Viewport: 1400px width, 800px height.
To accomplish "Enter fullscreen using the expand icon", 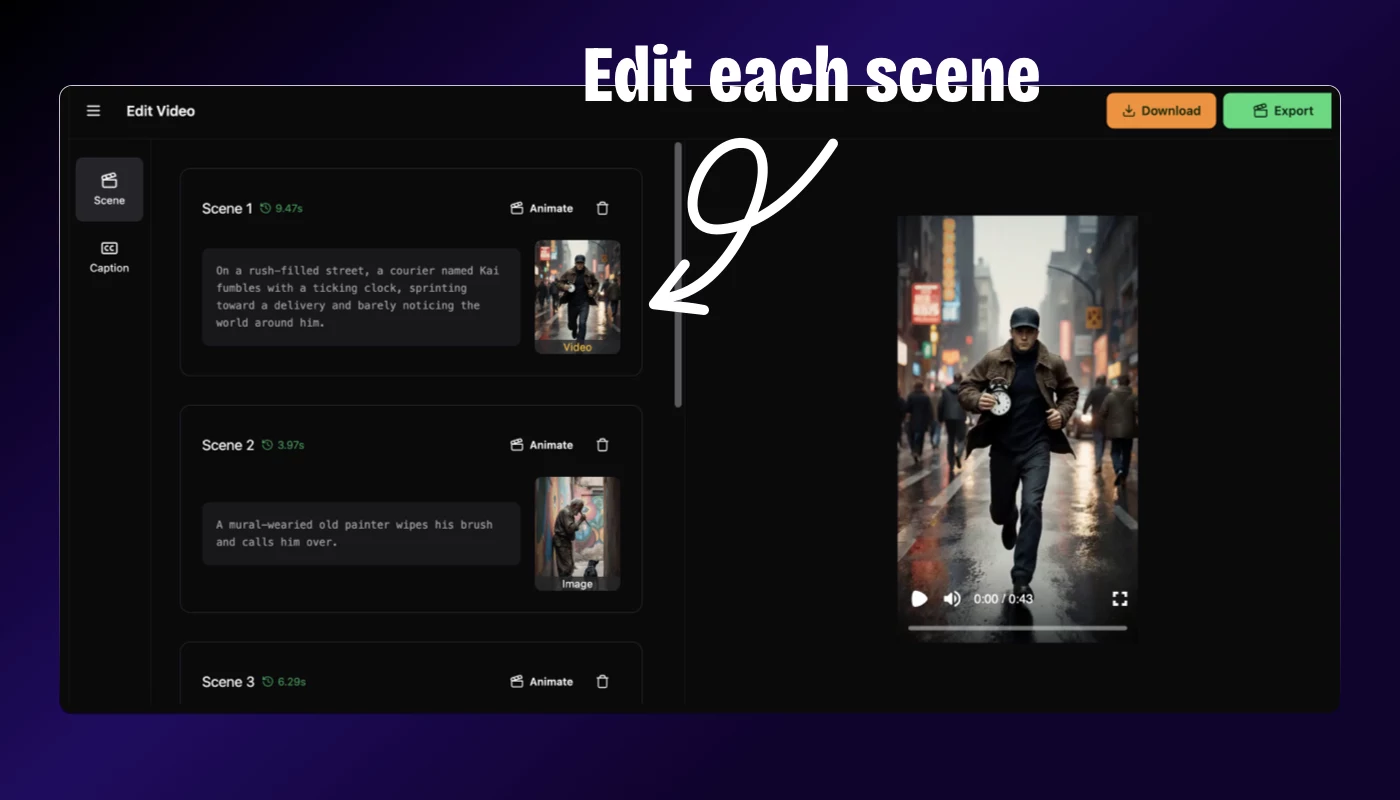I will click(x=1119, y=598).
